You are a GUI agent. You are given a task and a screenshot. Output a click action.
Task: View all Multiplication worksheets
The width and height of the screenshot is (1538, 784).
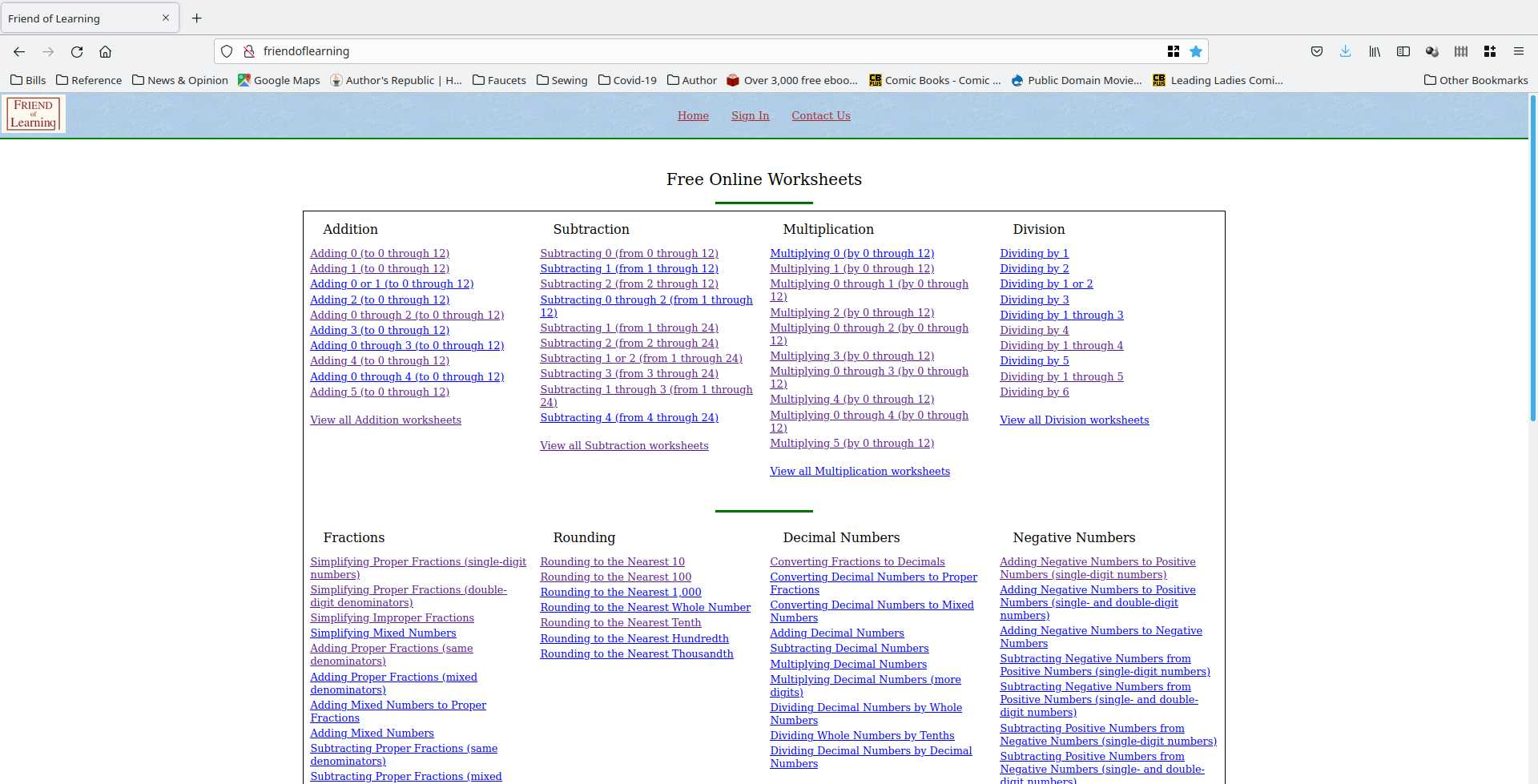click(x=860, y=471)
